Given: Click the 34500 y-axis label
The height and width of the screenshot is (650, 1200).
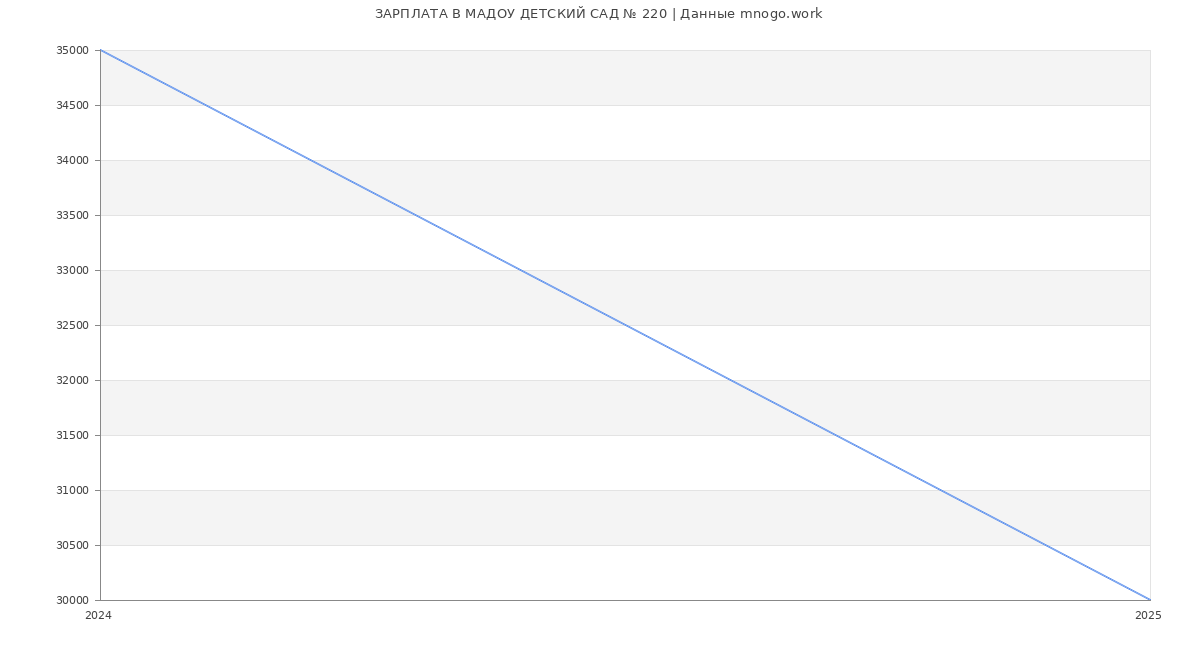Looking at the screenshot, I should pyautogui.click(x=73, y=105).
